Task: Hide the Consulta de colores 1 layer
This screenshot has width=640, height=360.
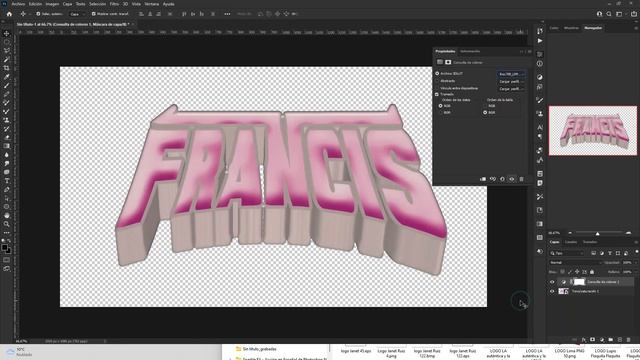Action: tap(552, 282)
